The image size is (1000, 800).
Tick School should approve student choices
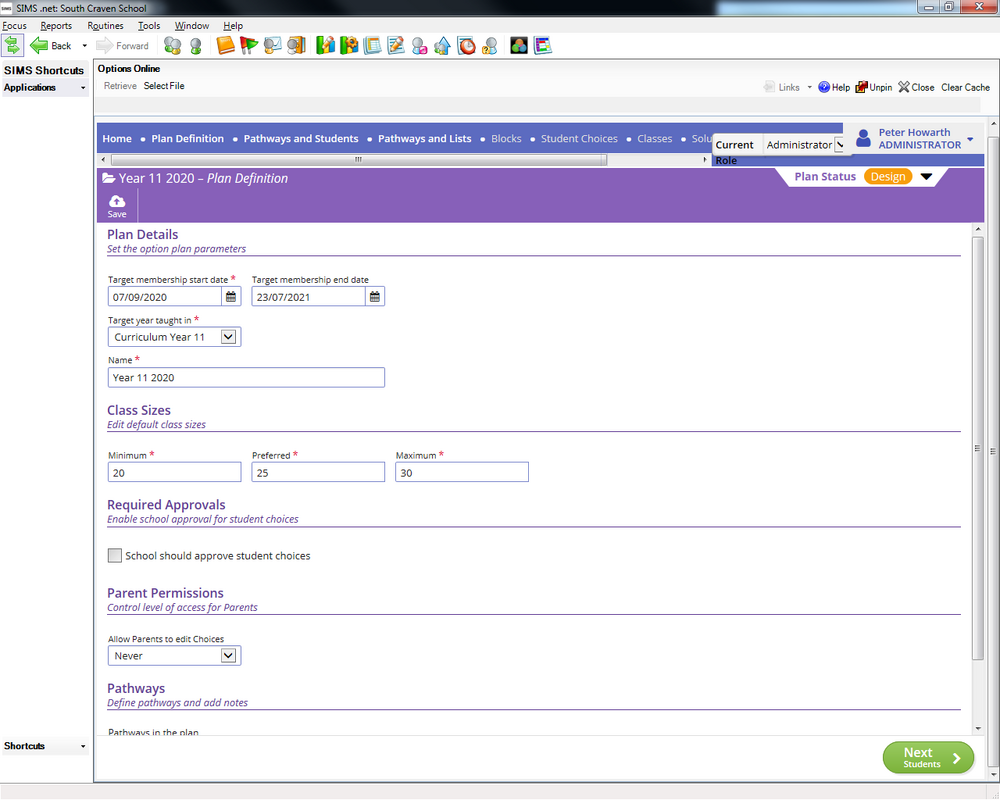[115, 556]
